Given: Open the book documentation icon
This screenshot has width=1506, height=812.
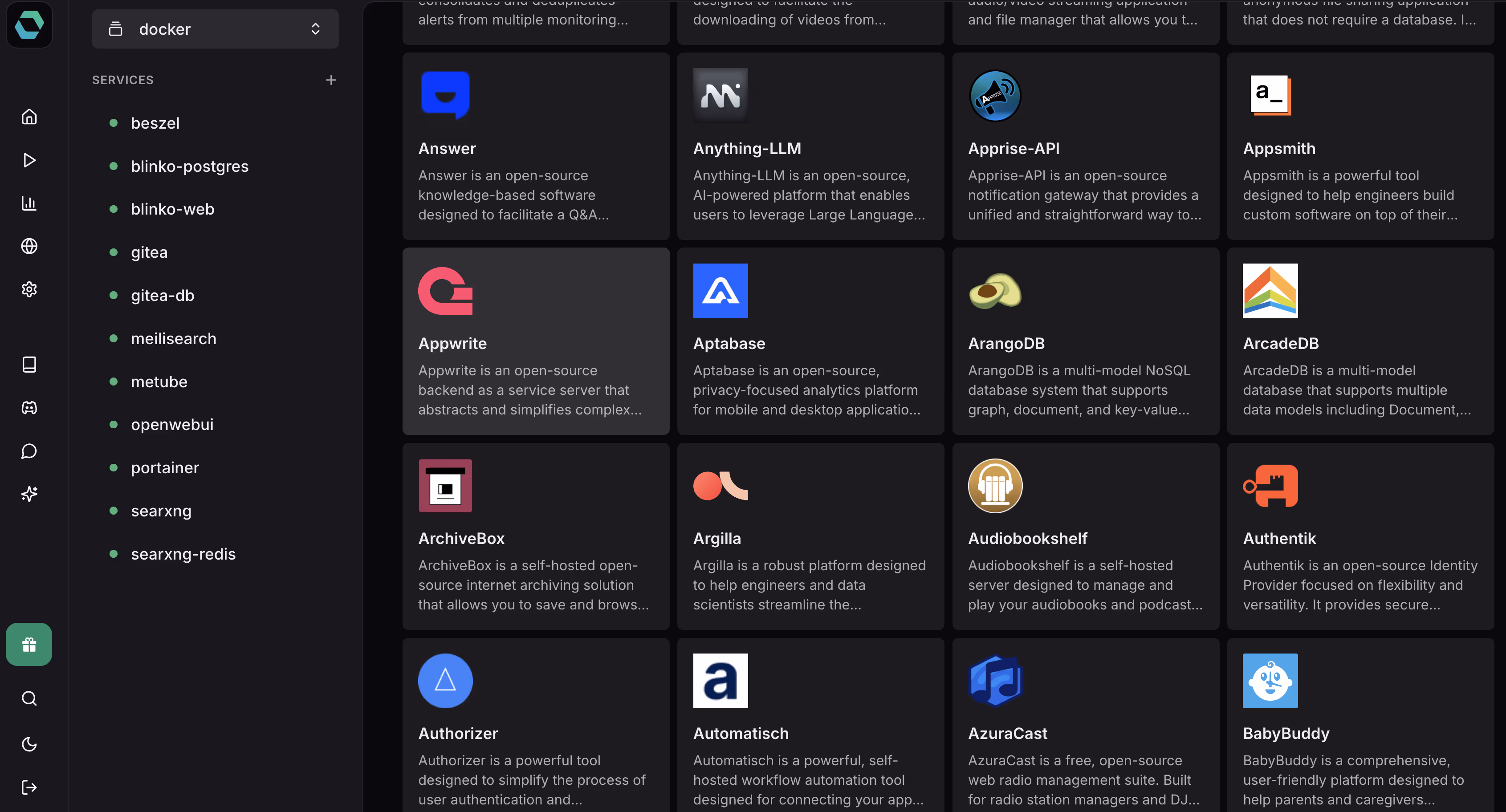Looking at the screenshot, I should [29, 365].
